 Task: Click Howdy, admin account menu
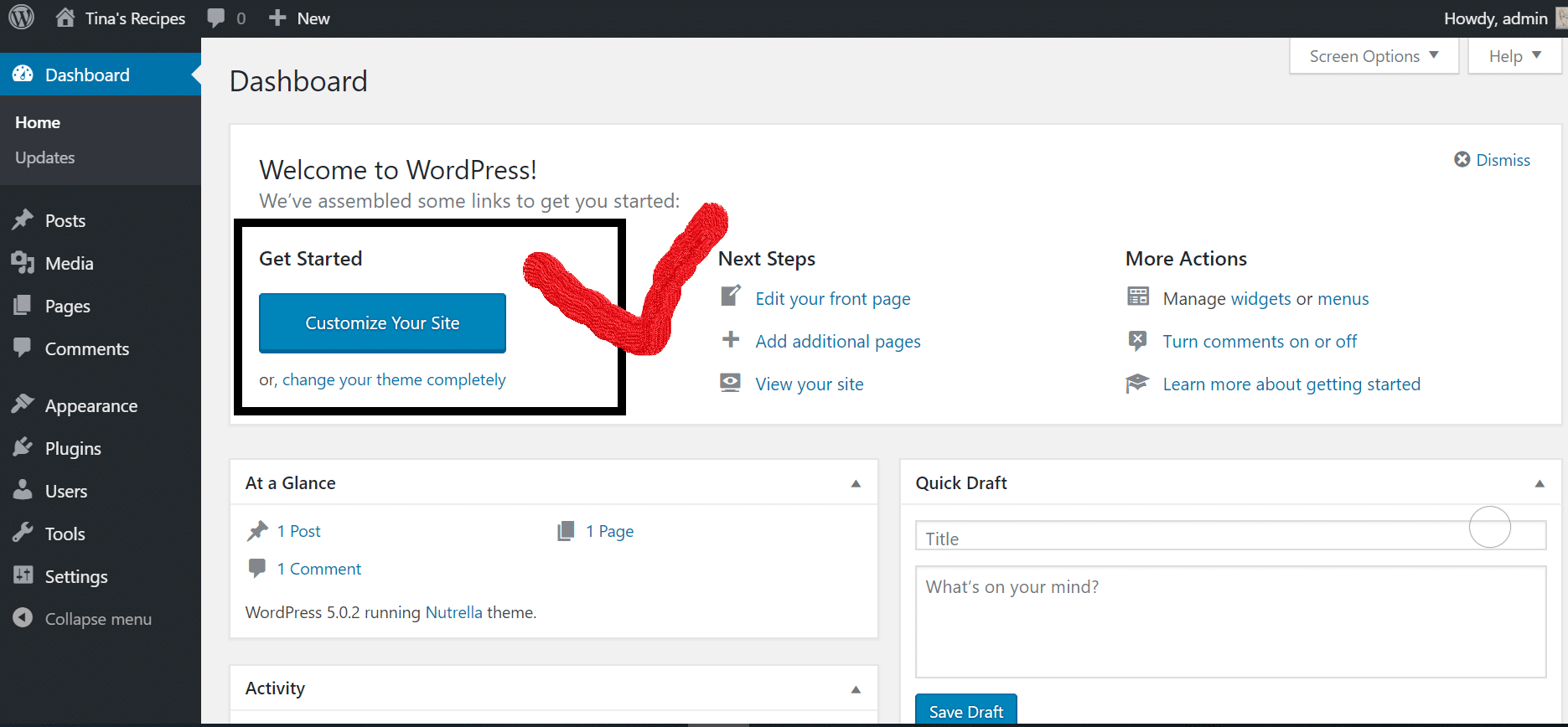(x=1496, y=18)
